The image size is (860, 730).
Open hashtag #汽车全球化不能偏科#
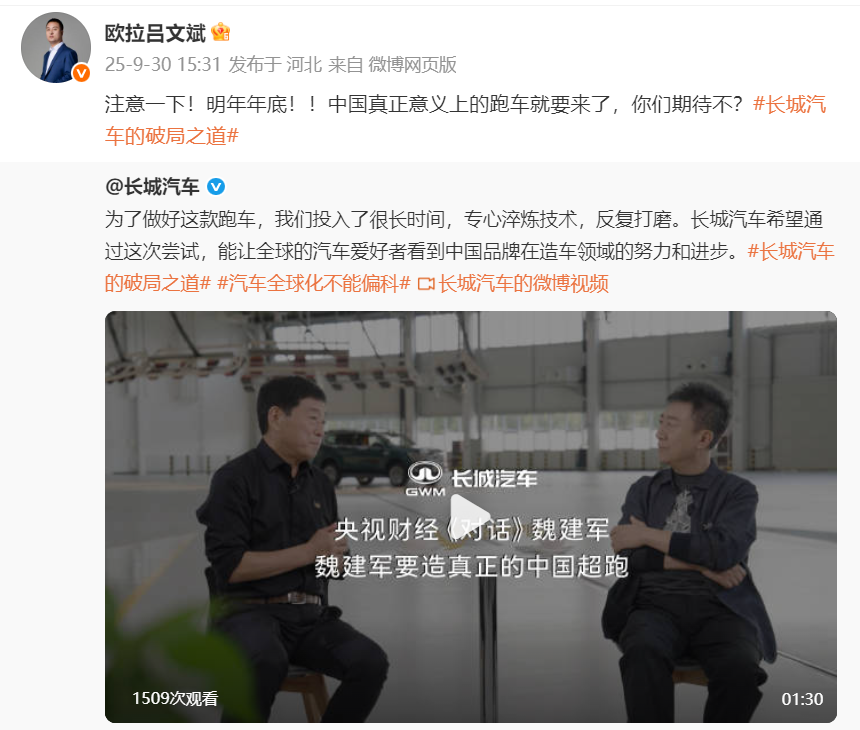(x=314, y=284)
